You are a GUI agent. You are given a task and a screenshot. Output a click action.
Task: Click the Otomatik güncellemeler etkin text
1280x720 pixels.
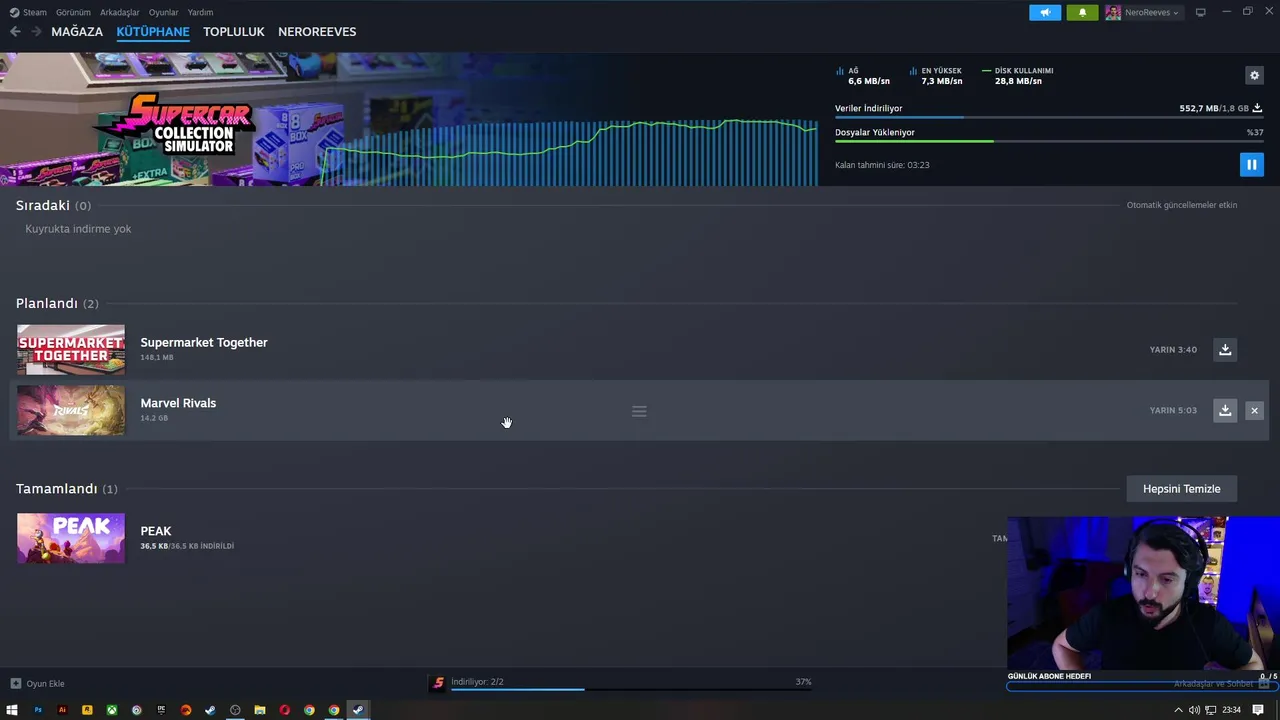coord(1182,205)
